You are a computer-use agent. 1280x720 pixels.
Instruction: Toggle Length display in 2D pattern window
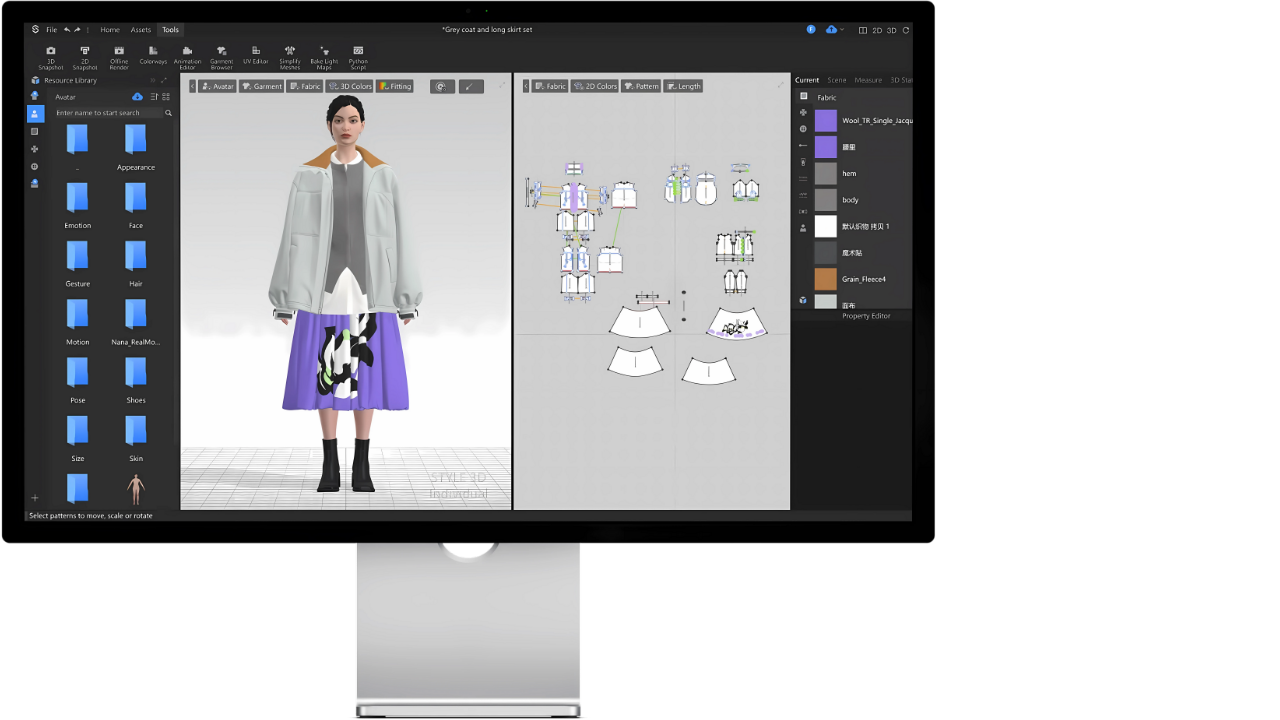click(x=683, y=87)
